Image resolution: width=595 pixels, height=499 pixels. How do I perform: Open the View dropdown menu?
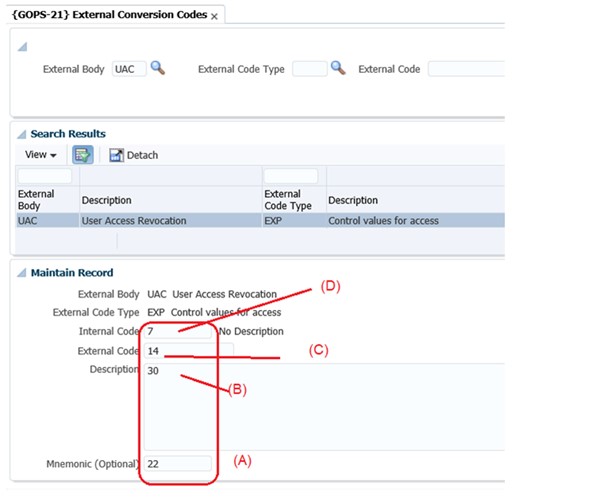[x=41, y=155]
